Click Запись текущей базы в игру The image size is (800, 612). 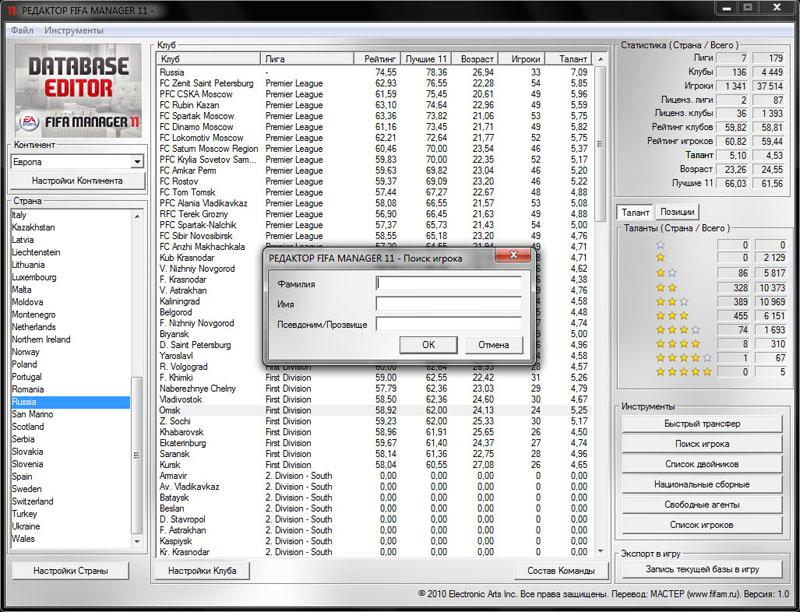[x=702, y=569]
